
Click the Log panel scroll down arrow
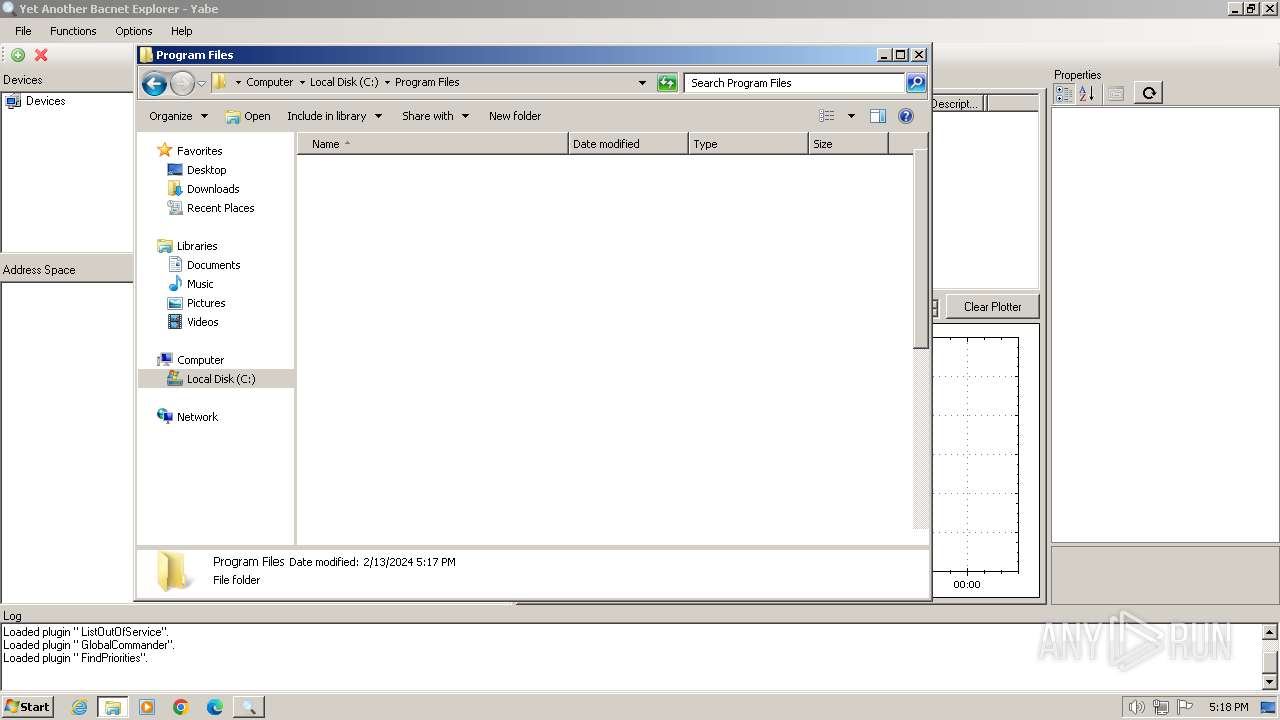pos(1270,682)
